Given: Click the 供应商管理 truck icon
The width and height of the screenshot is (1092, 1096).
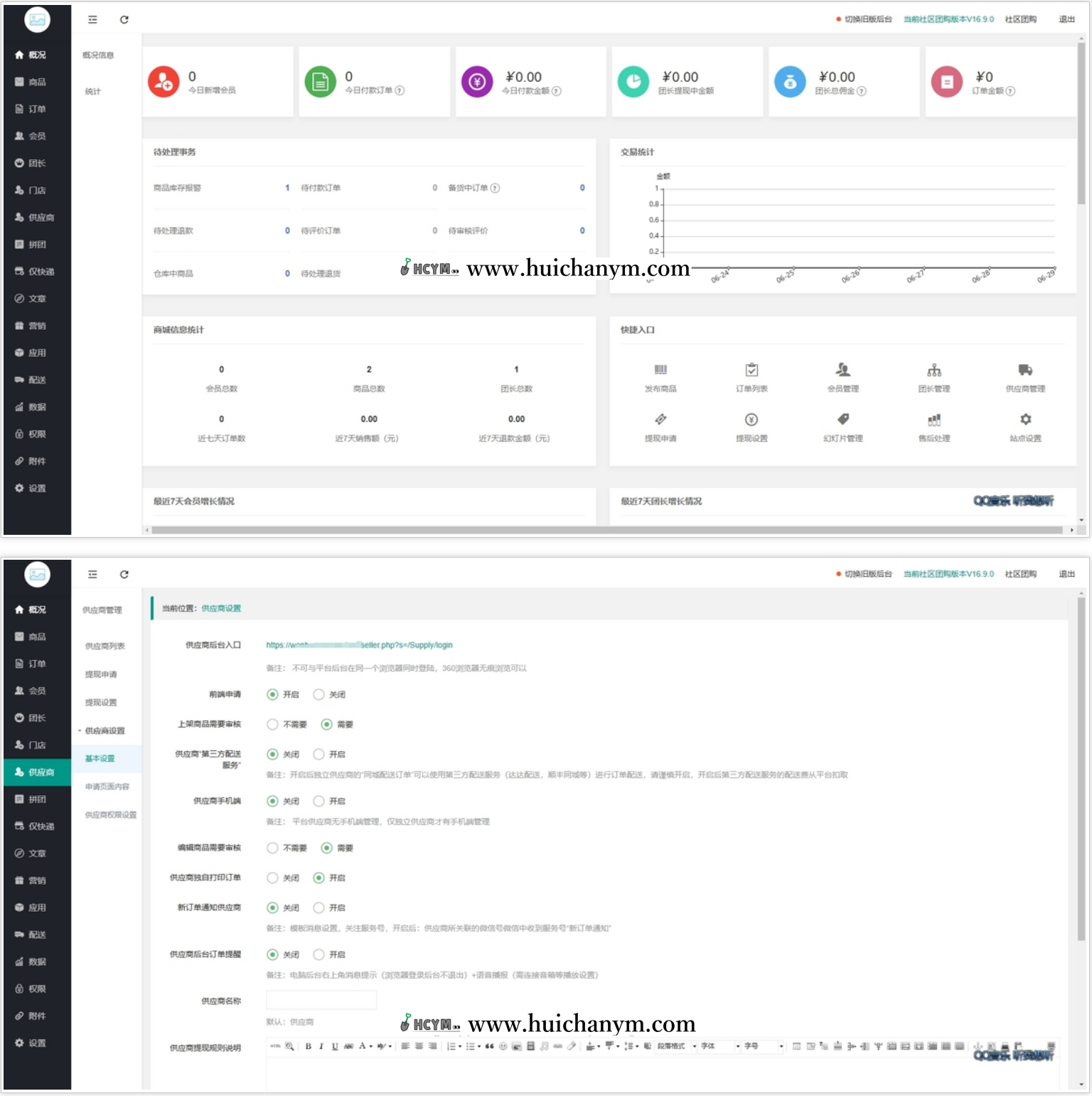Looking at the screenshot, I should [x=1024, y=370].
